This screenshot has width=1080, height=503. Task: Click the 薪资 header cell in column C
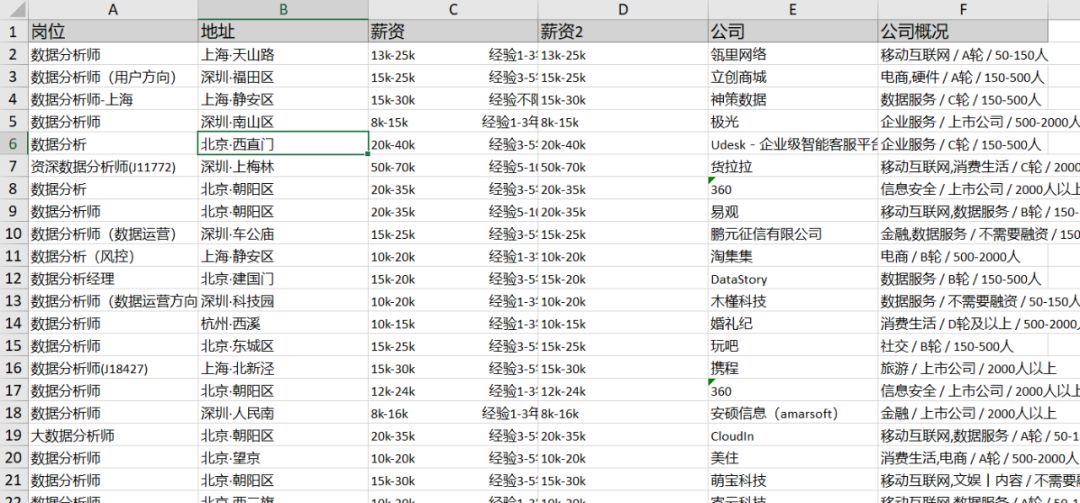[x=453, y=31]
